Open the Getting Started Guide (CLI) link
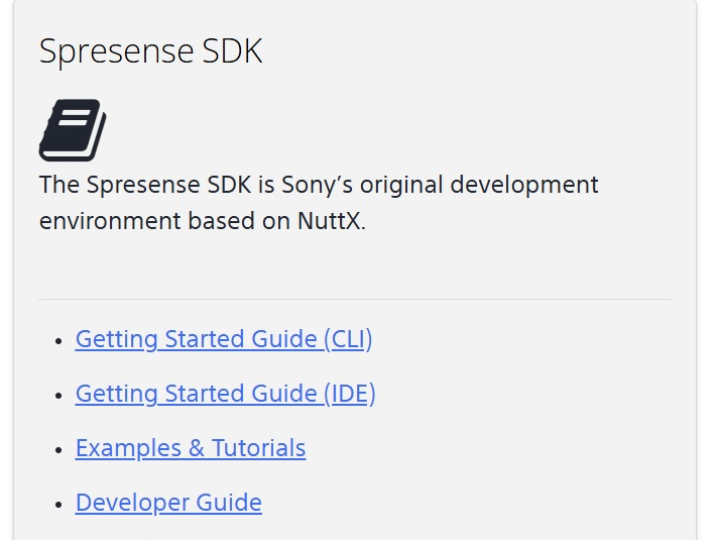 tap(223, 339)
